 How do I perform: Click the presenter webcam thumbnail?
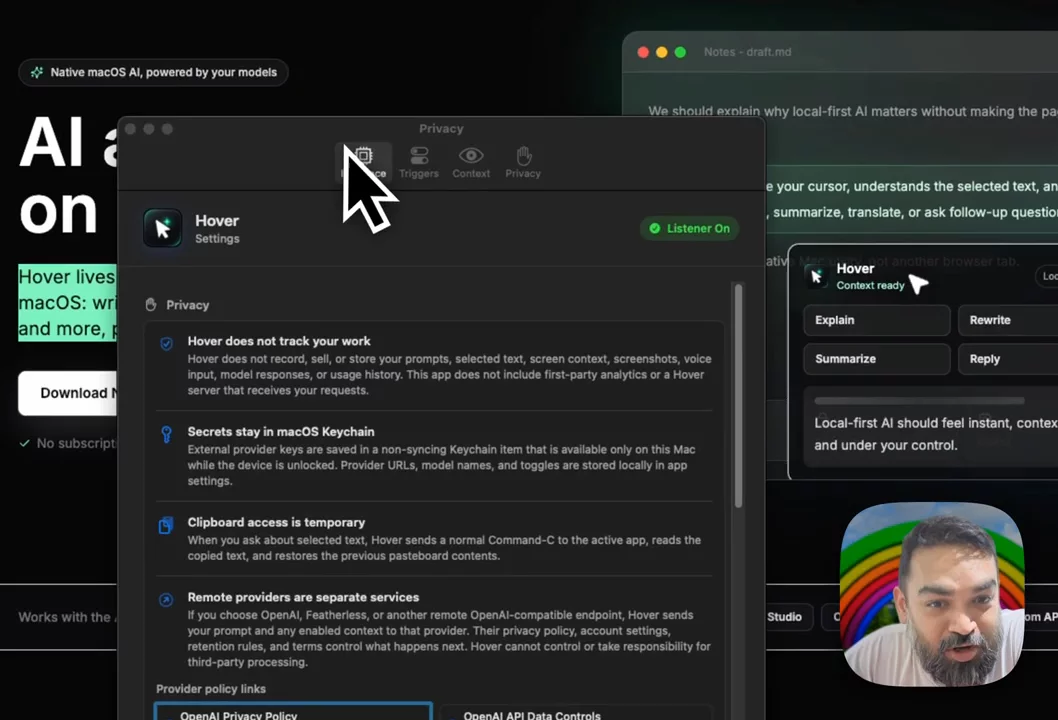click(x=932, y=594)
